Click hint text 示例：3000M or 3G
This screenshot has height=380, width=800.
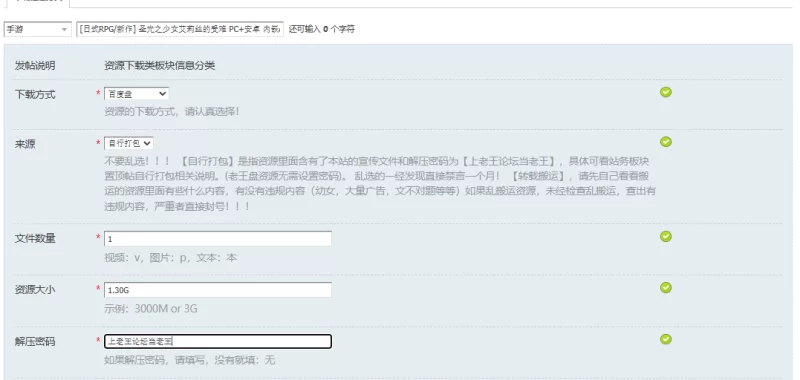[151, 309]
